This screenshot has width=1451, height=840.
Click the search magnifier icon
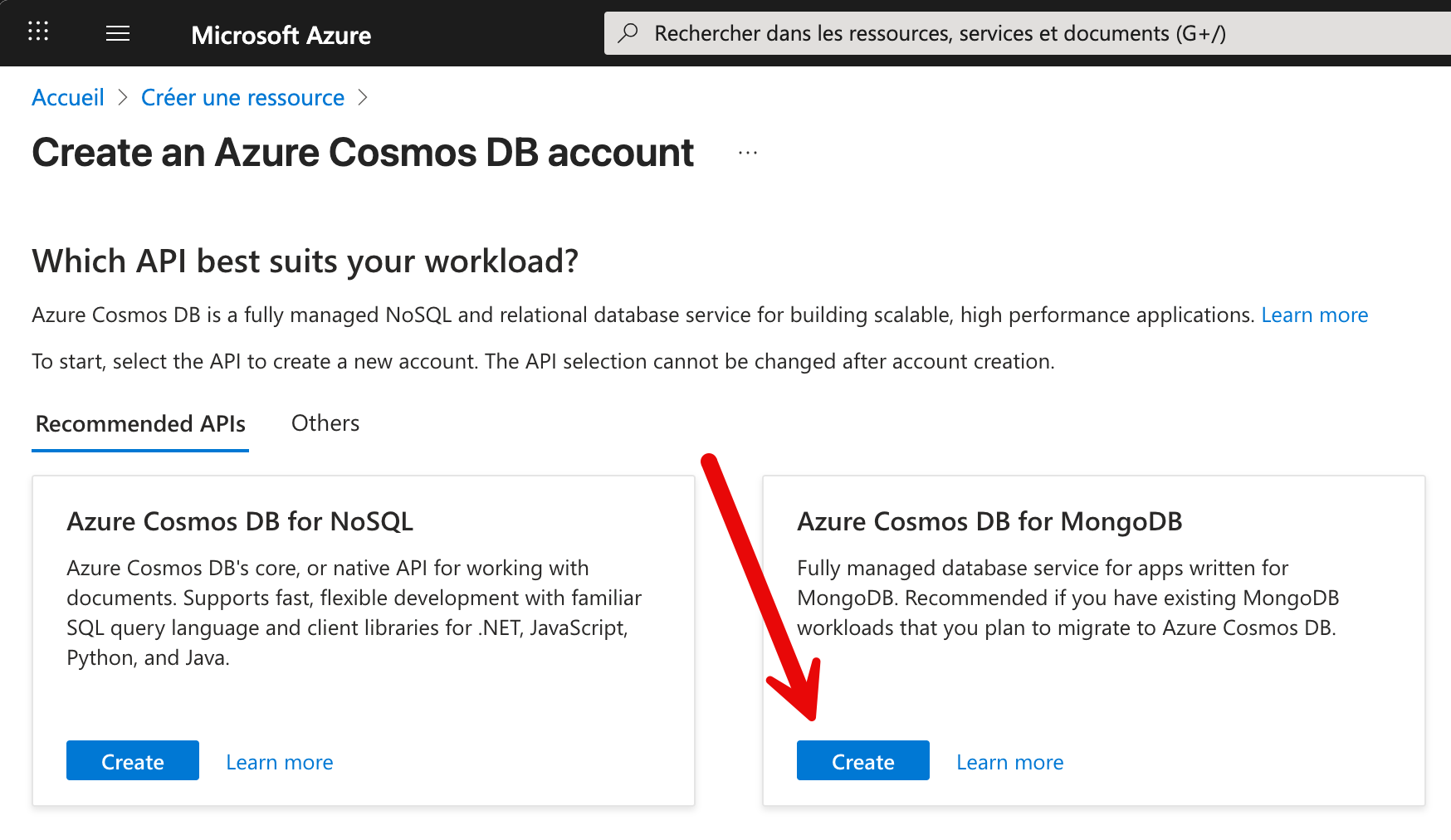coord(628,32)
